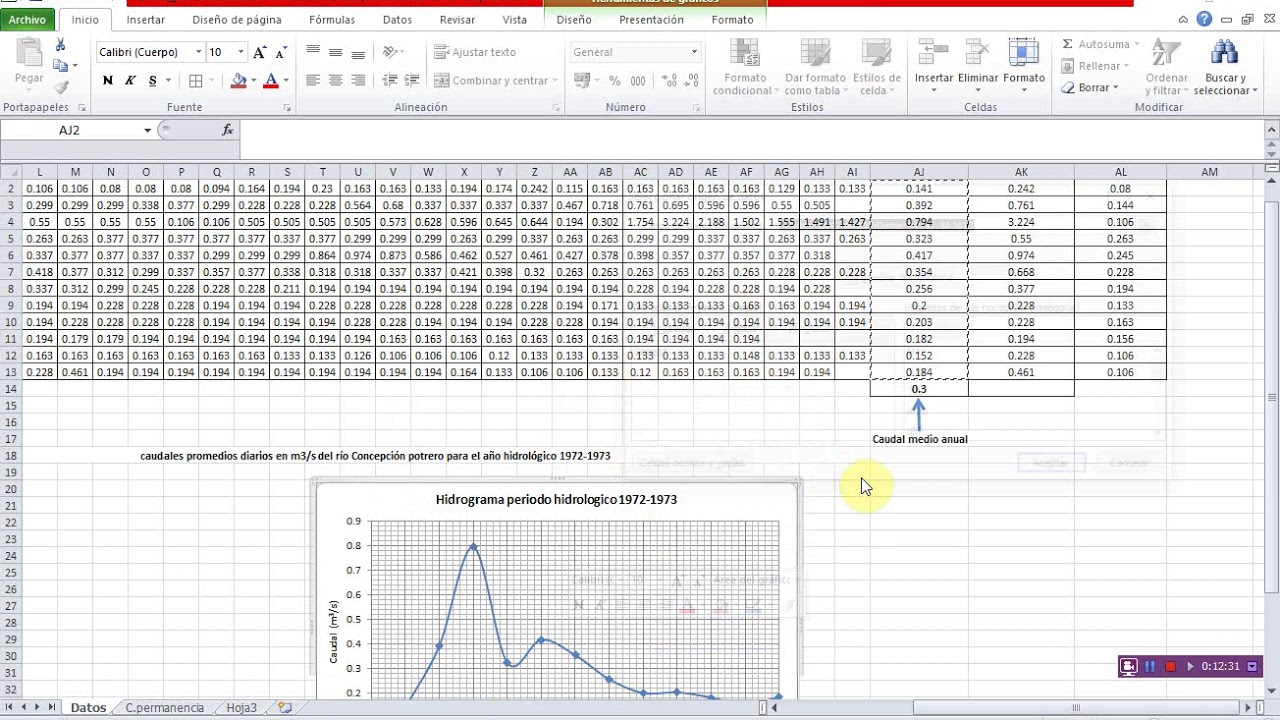
Task: Switch to the Fórmulas tab
Action: [x=332, y=20]
